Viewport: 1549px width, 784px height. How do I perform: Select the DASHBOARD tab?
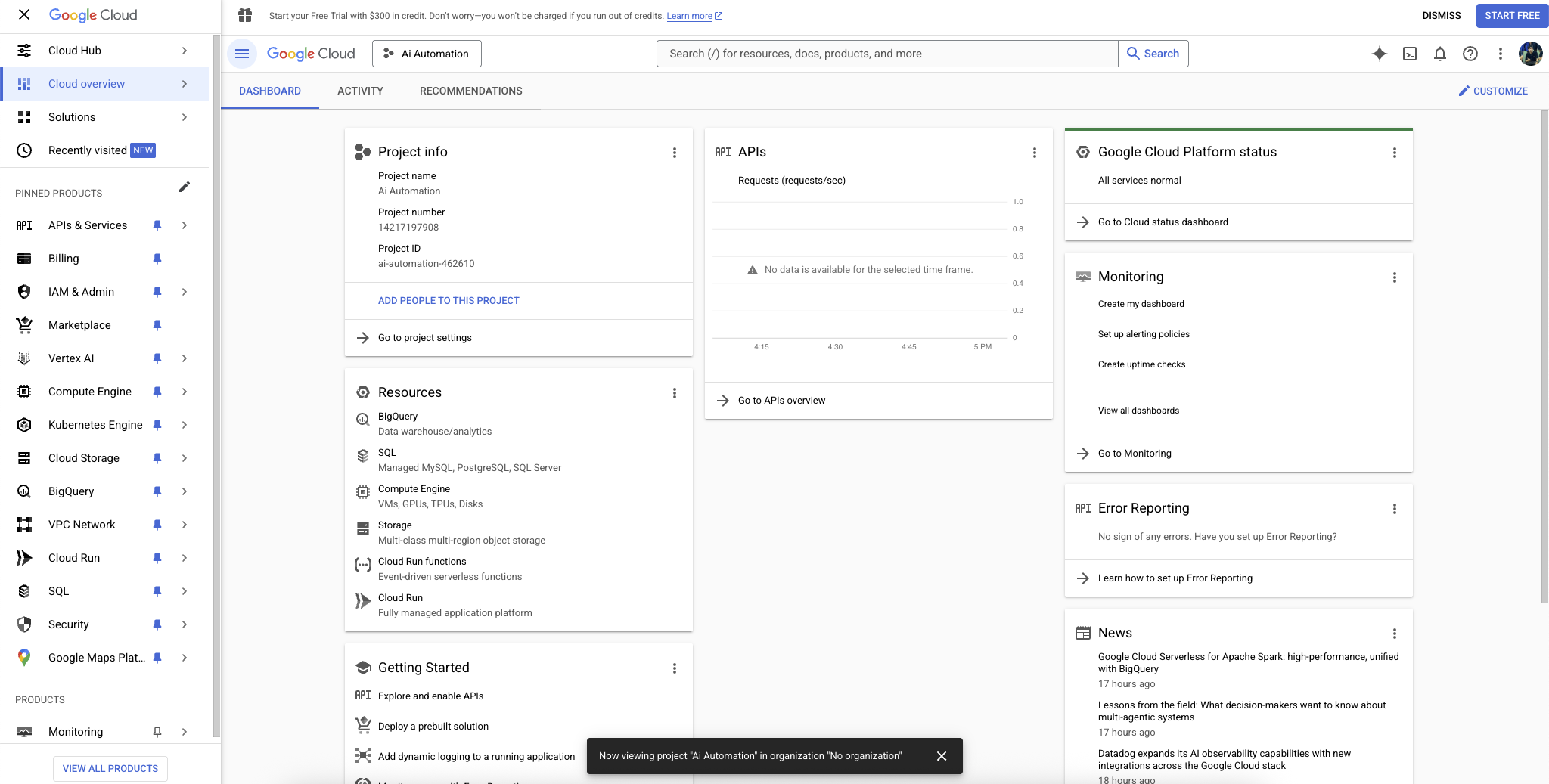tap(270, 91)
